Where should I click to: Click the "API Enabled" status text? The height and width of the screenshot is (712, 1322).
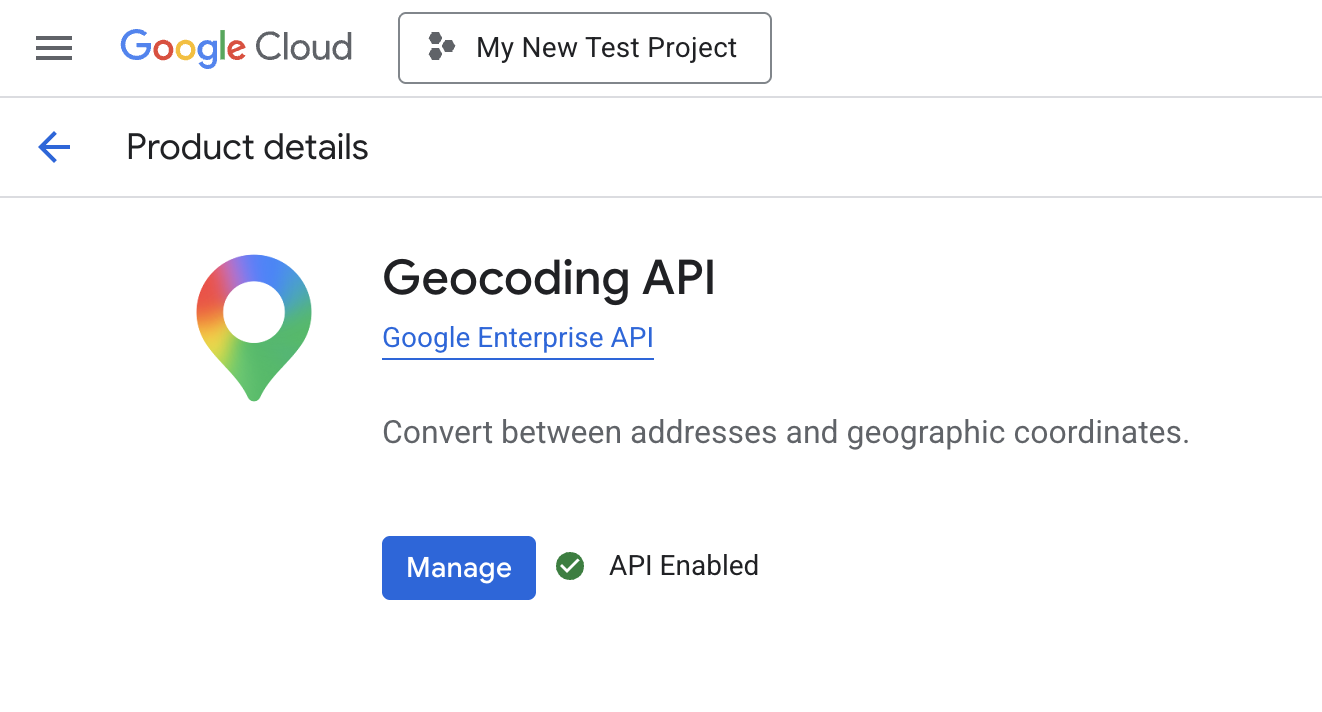click(x=684, y=566)
